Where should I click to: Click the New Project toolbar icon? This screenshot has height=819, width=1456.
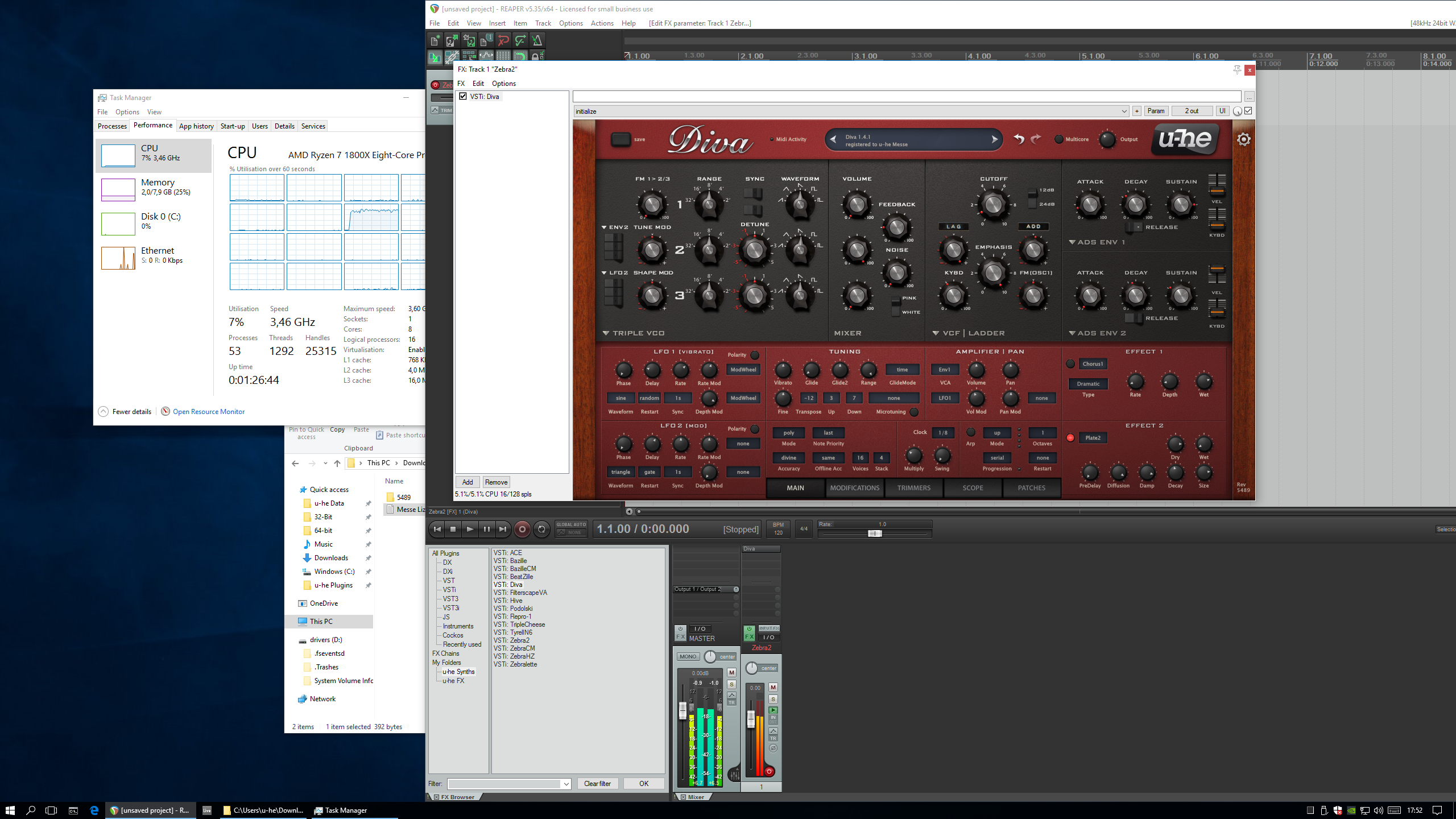(435, 40)
